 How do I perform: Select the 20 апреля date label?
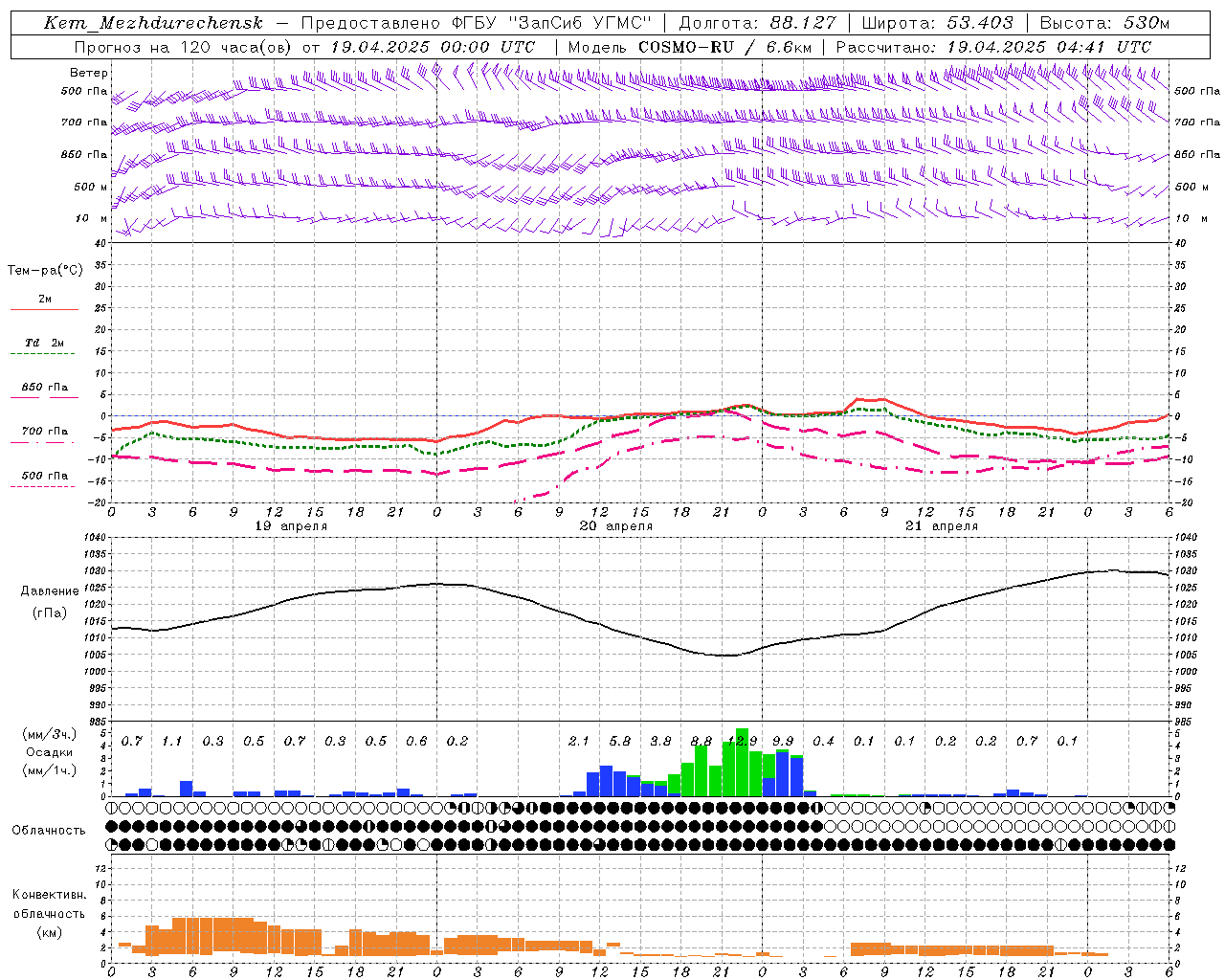[616, 526]
